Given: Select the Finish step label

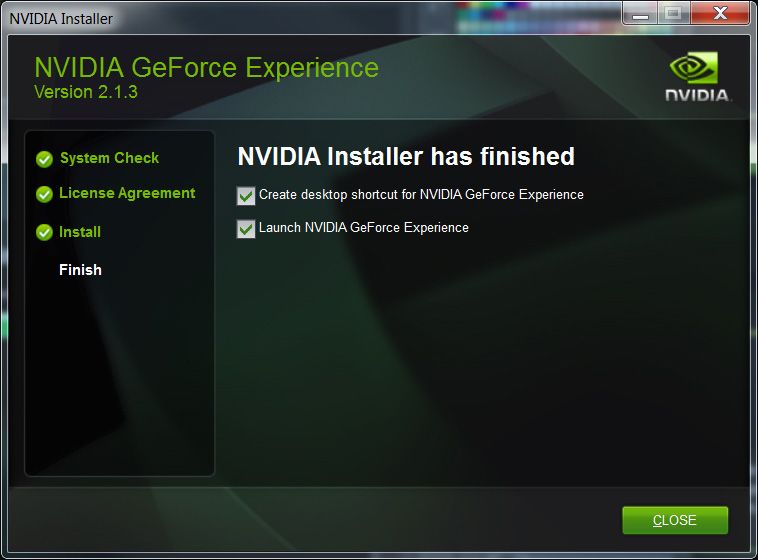Looking at the screenshot, I should click(80, 270).
